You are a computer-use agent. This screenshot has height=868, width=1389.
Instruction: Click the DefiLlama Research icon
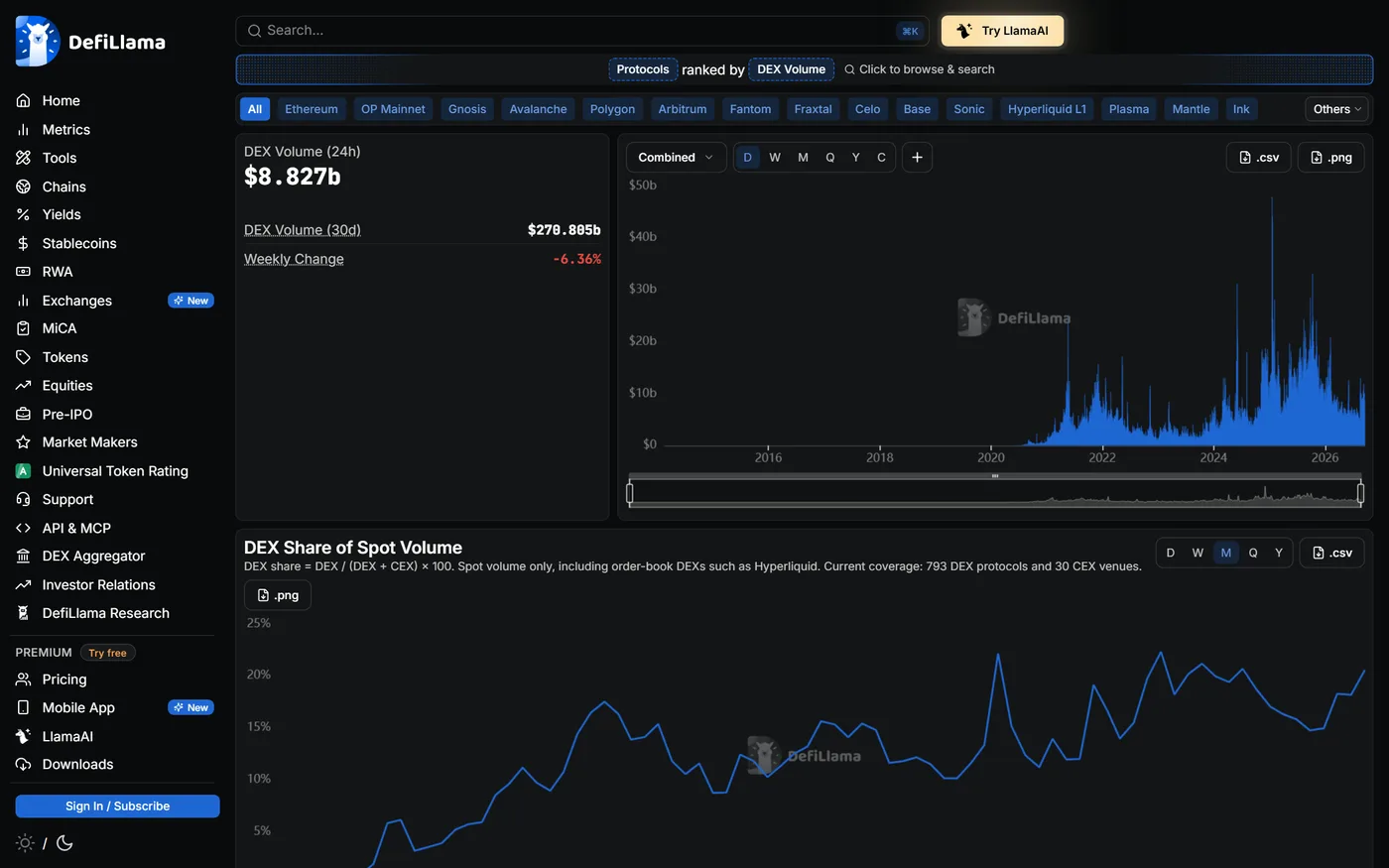pyautogui.click(x=23, y=614)
